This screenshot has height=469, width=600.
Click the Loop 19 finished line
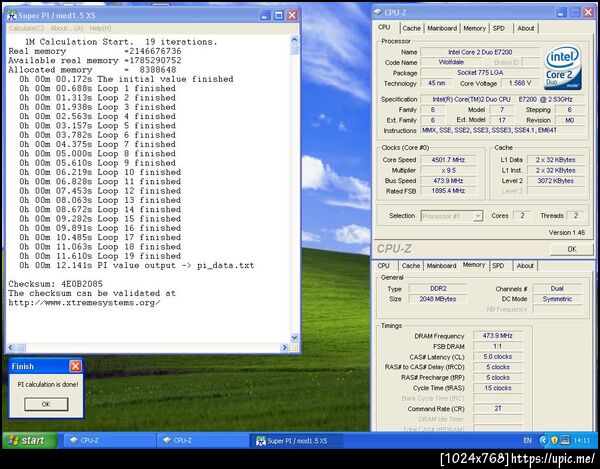(100, 256)
